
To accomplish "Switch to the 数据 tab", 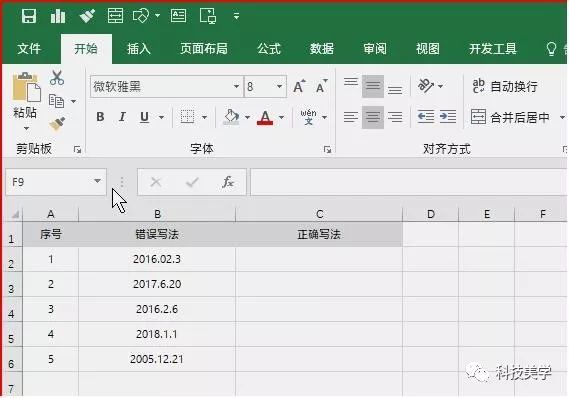I will 322,48.
